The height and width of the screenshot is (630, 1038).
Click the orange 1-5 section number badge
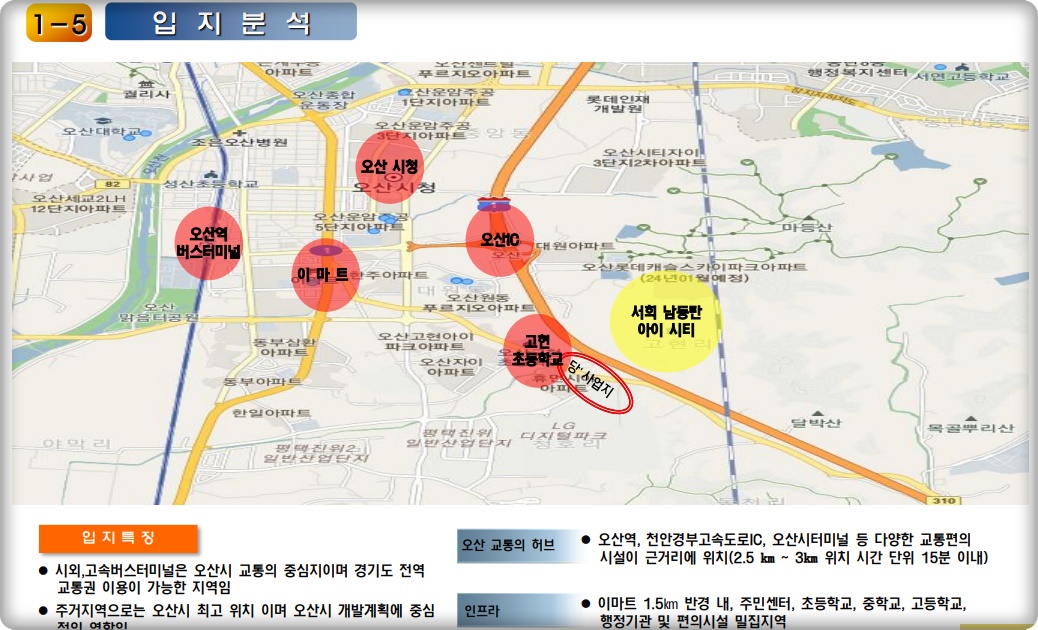coord(59,23)
